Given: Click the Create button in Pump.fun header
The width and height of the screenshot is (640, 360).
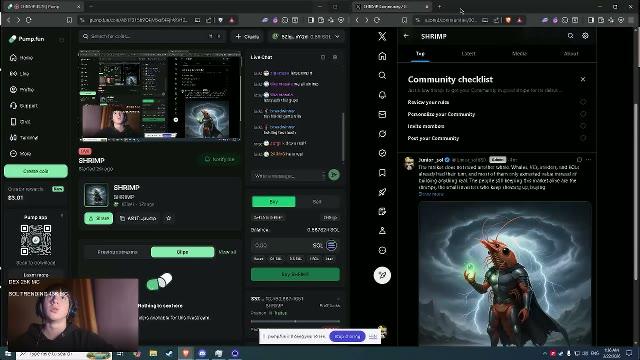Looking at the screenshot, I should pyautogui.click(x=247, y=37).
